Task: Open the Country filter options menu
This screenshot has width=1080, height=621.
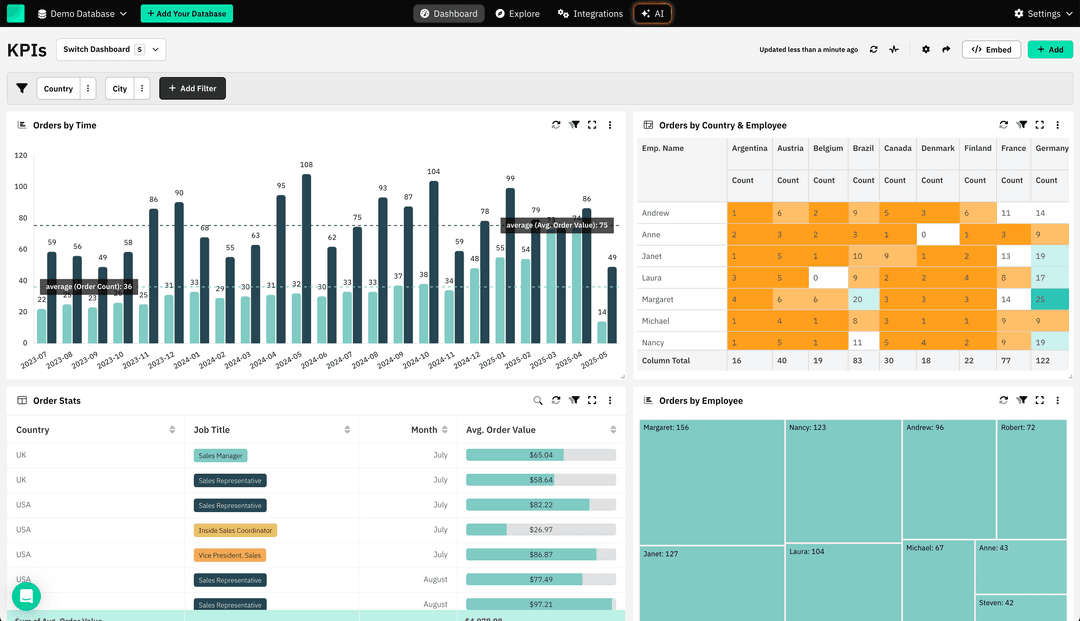Action: tap(87, 88)
